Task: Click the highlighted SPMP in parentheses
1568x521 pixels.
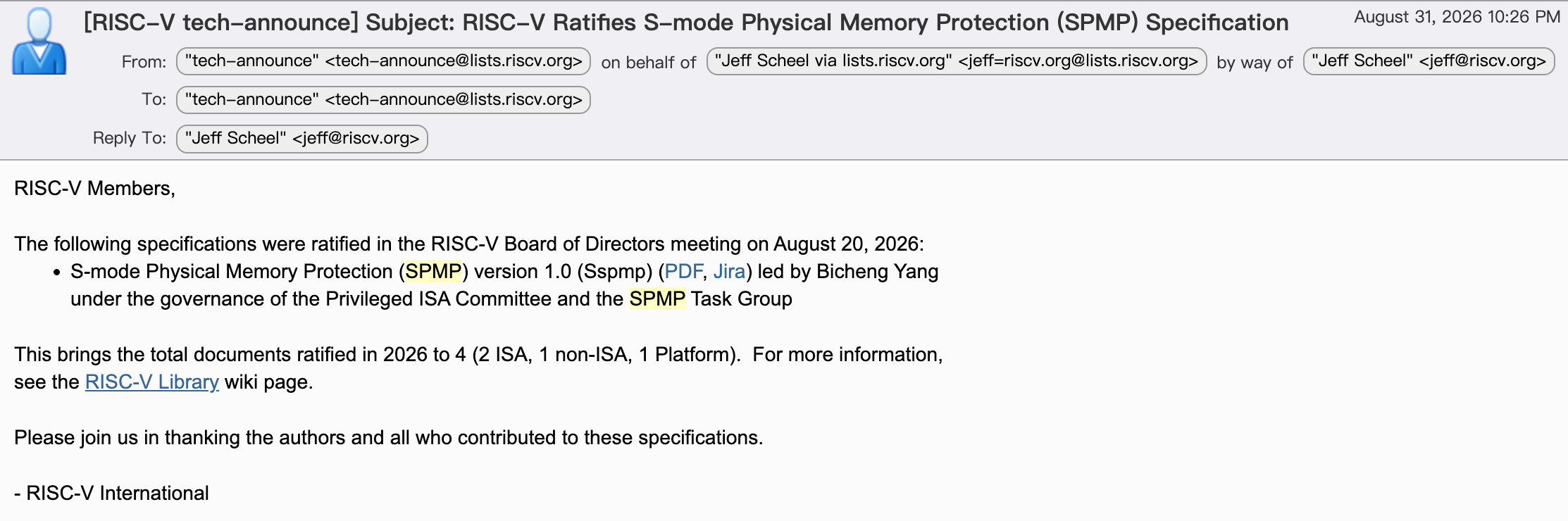Action: tap(433, 272)
